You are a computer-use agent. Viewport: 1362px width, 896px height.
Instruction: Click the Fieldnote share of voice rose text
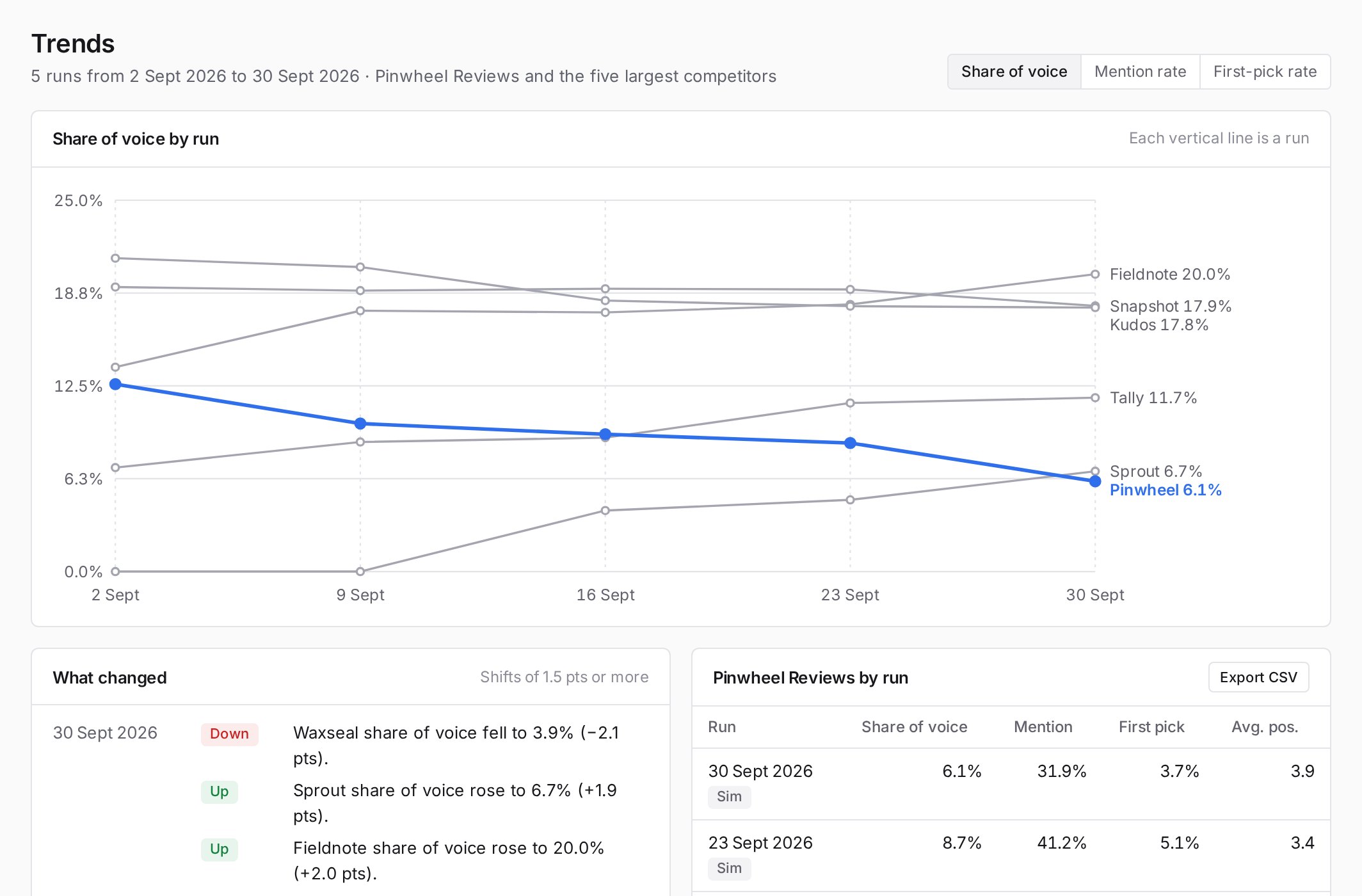(x=448, y=861)
